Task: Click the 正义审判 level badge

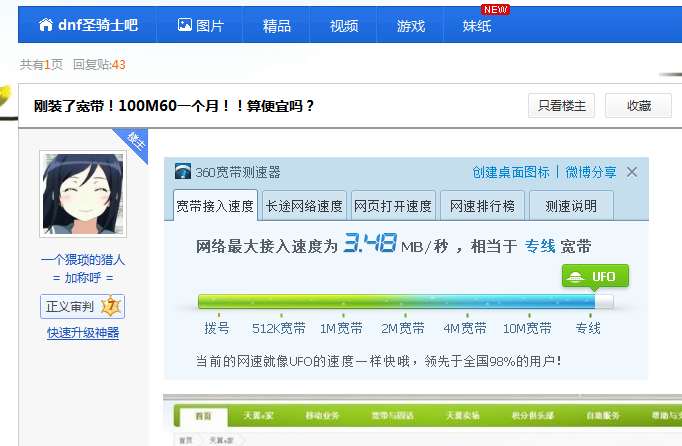Action: point(82,306)
